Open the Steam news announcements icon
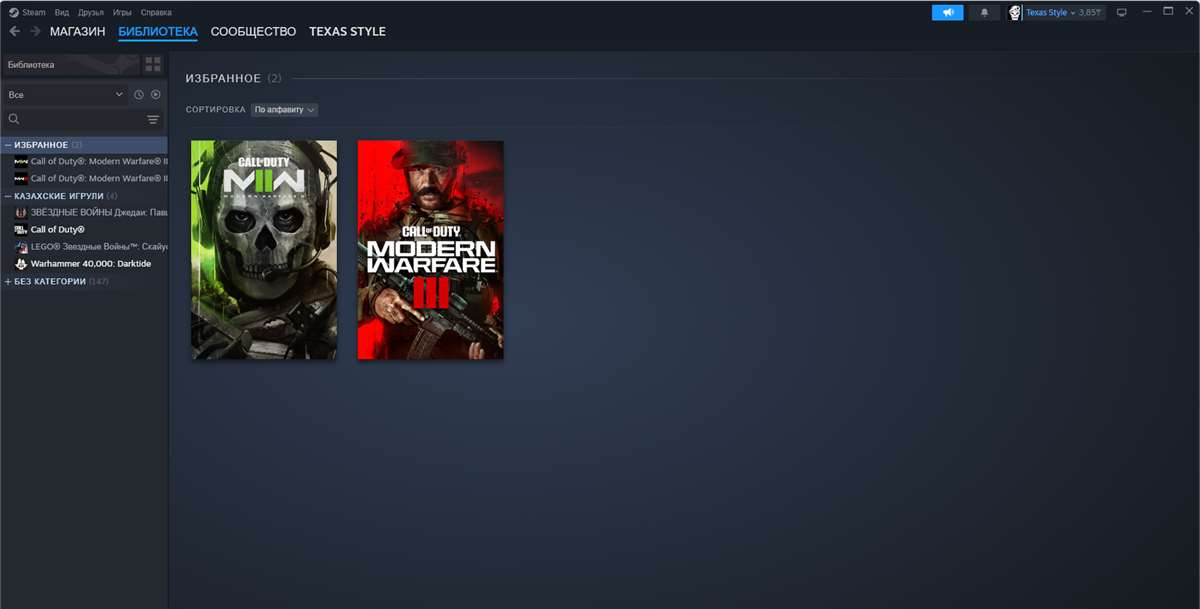This screenshot has width=1200, height=609. (x=947, y=11)
